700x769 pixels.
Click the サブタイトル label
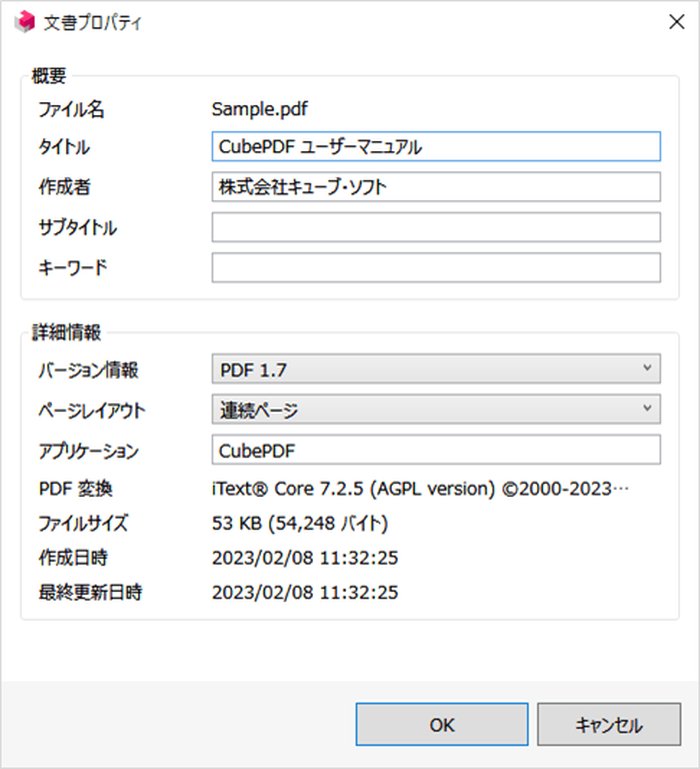coord(78,227)
